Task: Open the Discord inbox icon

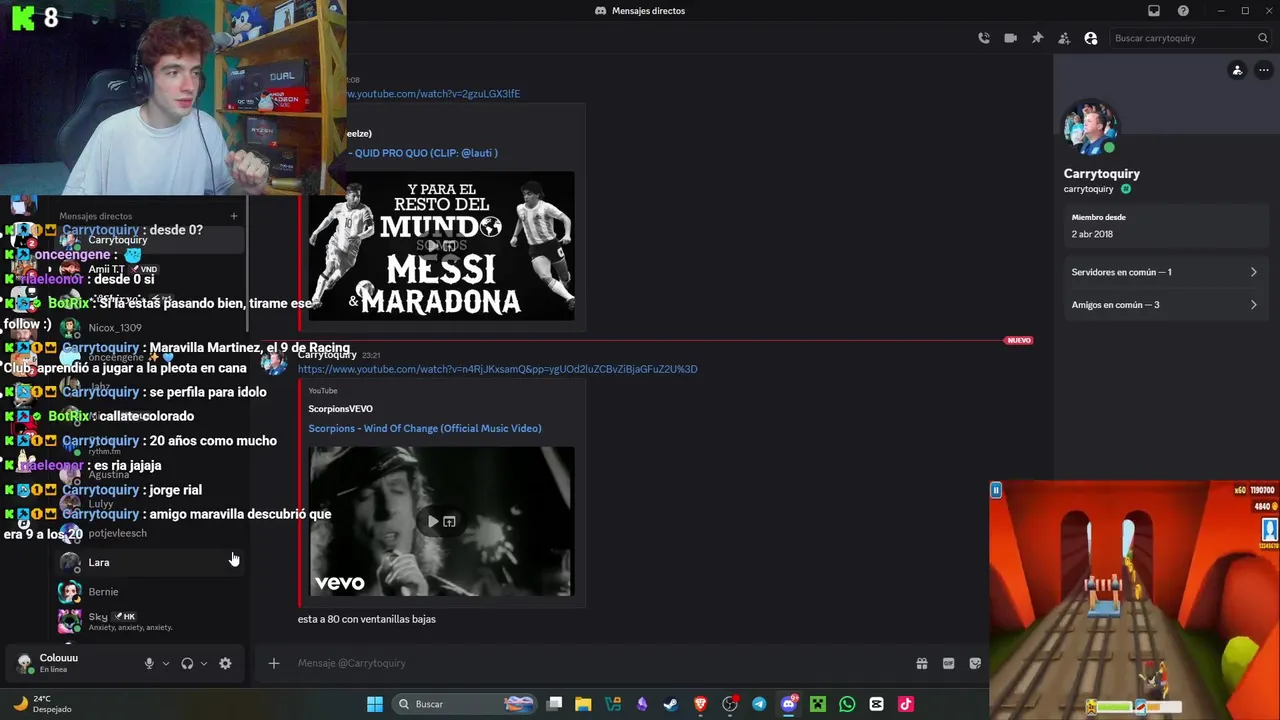Action: 1154,11
